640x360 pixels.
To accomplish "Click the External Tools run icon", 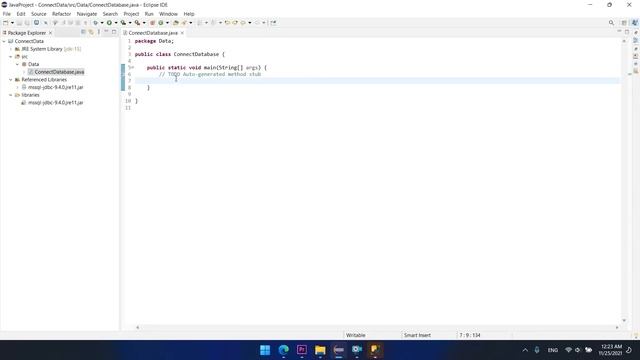I will point(138,23).
